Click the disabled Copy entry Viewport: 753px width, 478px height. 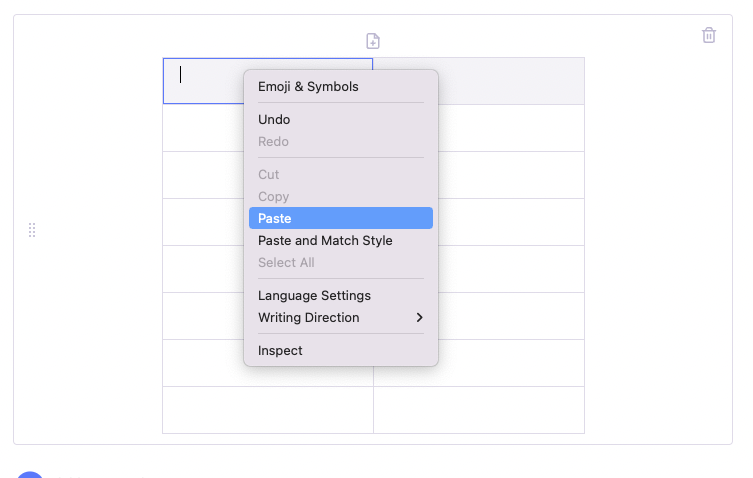point(340,196)
